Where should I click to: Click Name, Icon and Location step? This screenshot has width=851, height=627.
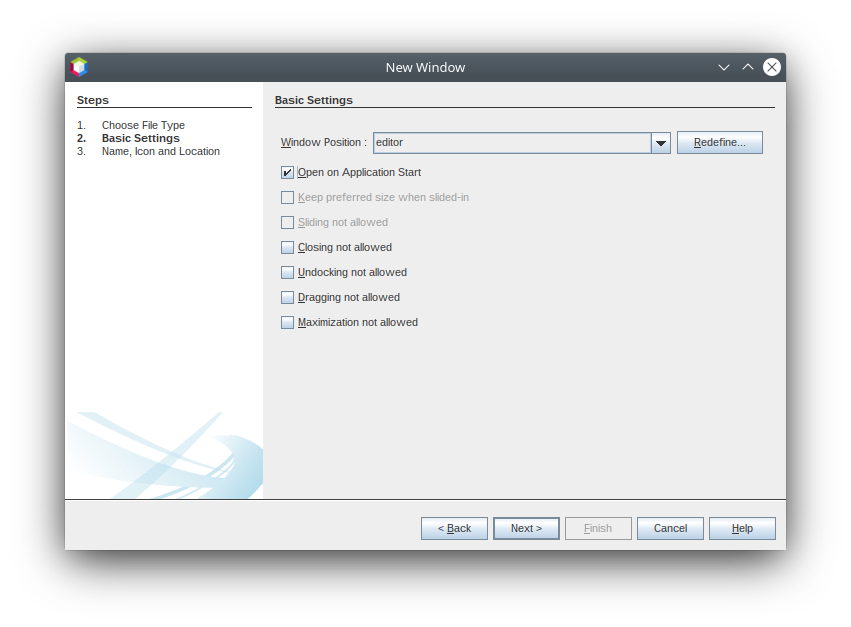pos(160,151)
